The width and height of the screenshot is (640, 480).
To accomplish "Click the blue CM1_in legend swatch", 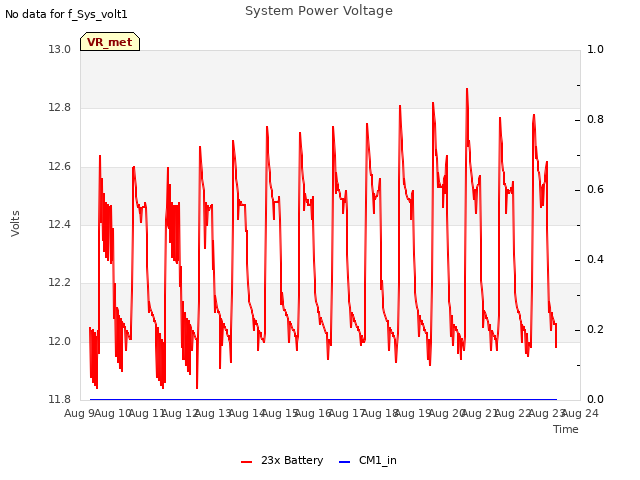I will [x=344, y=462].
